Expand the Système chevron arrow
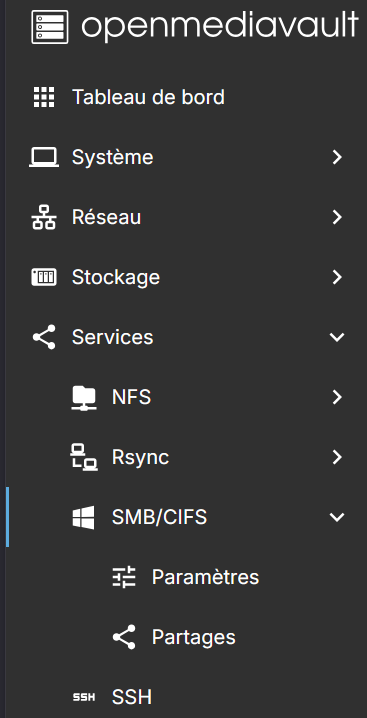The width and height of the screenshot is (367, 718). (337, 157)
